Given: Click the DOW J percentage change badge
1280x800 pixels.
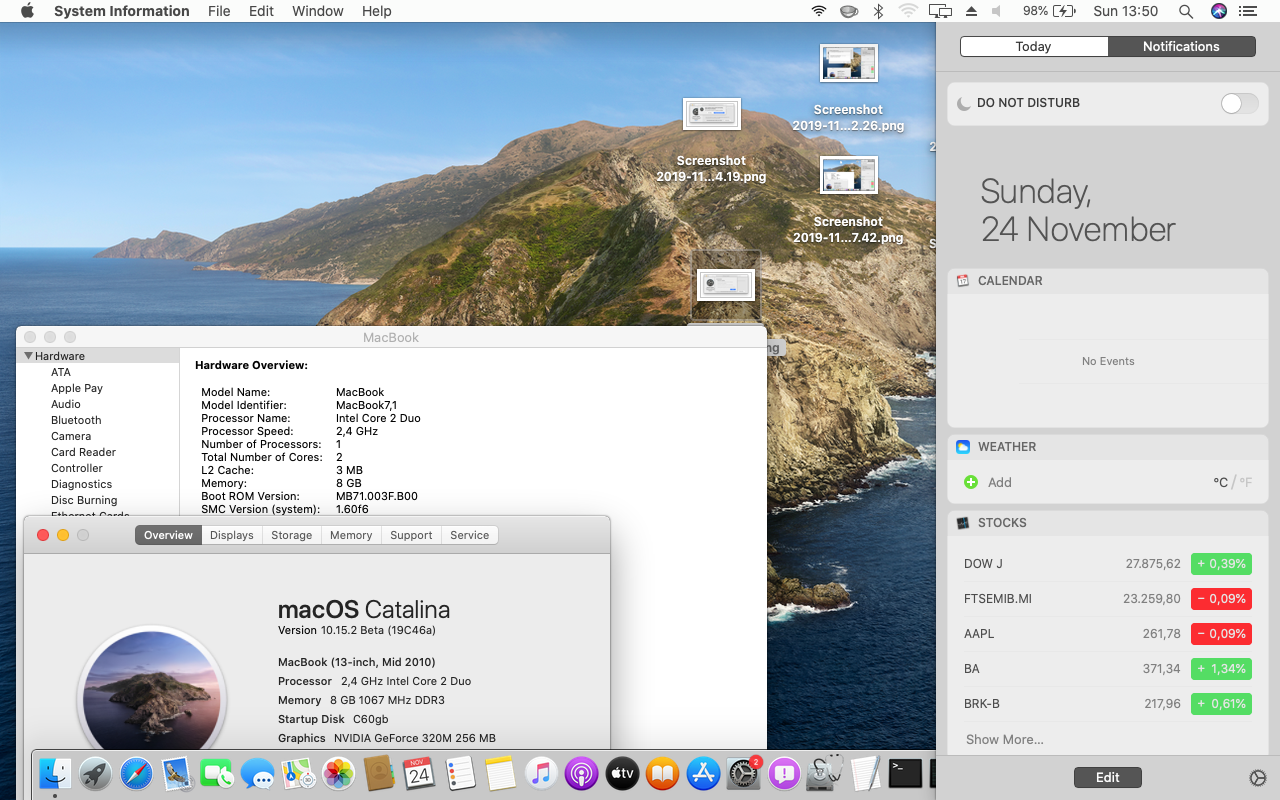Looking at the screenshot, I should tap(1221, 563).
